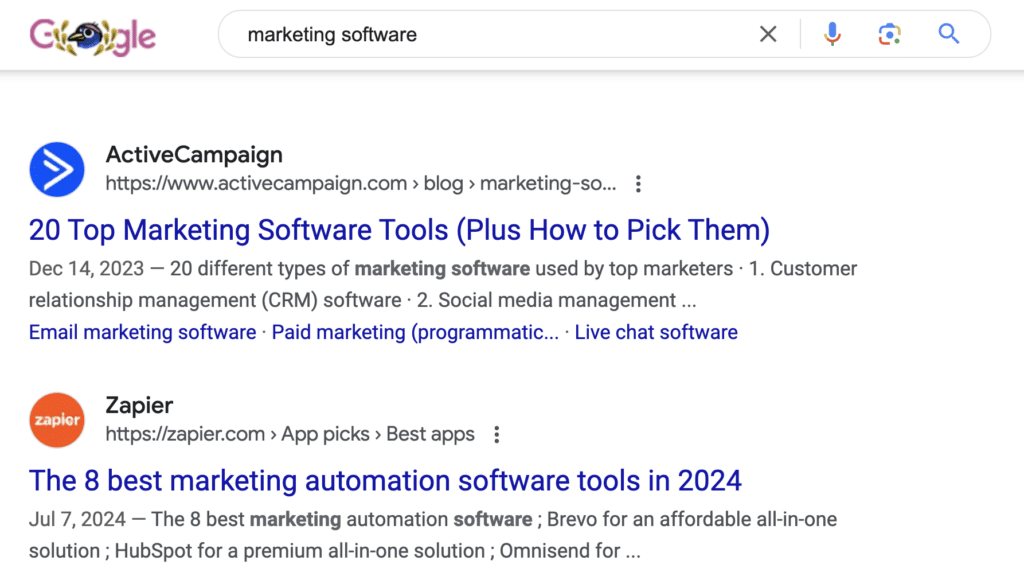The image size is (1024, 584).
Task: Open Email marketing software sitelink
Action: 142,333
